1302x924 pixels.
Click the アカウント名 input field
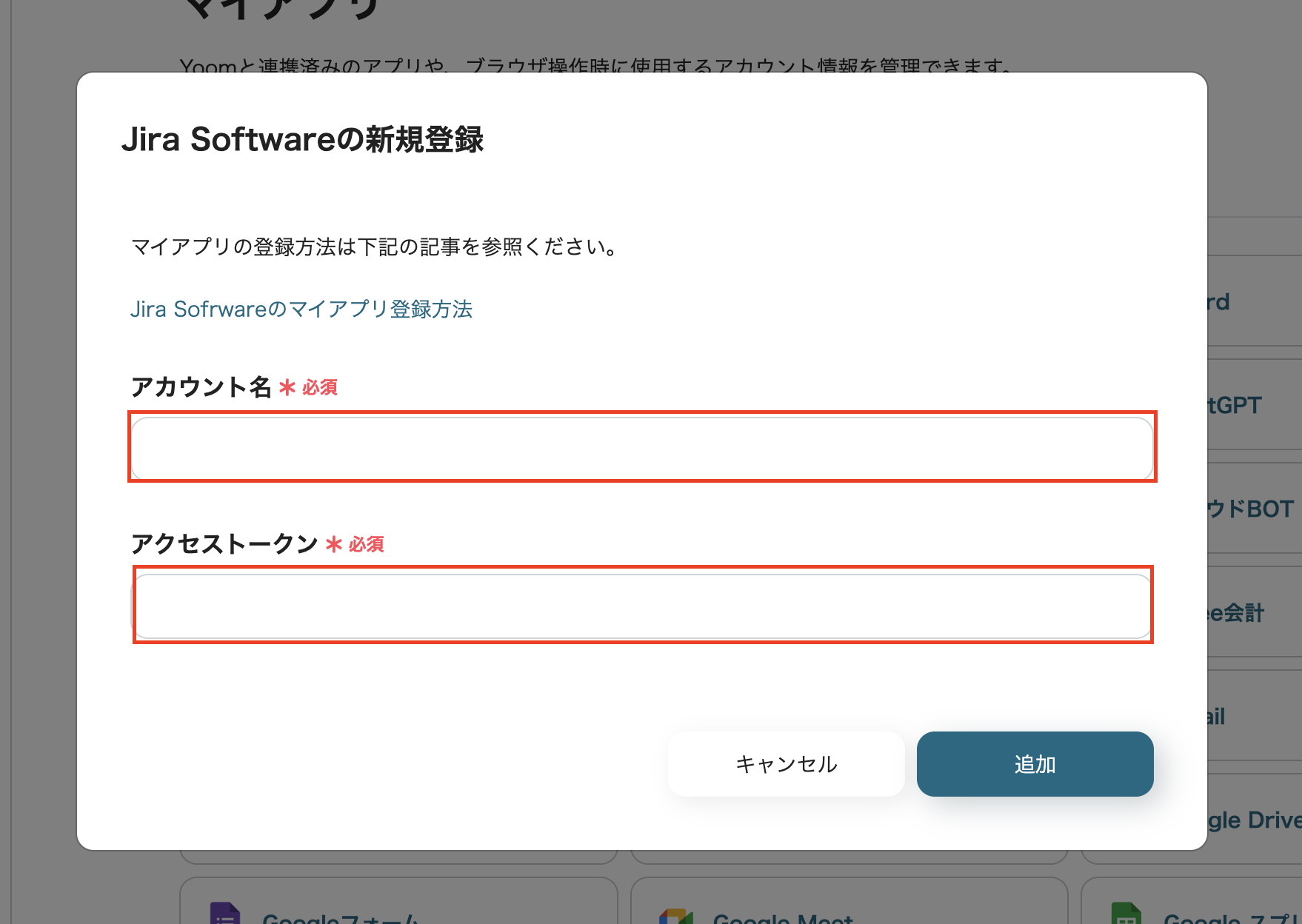click(x=643, y=448)
